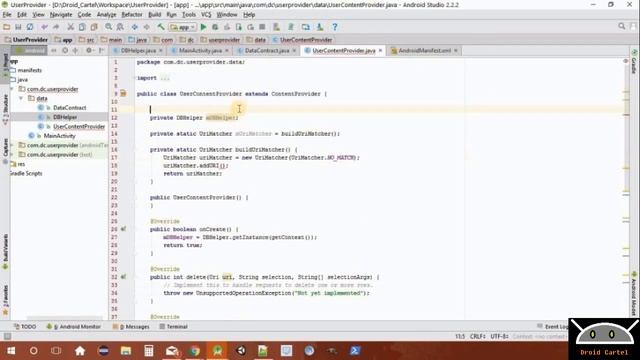Open Chrome from the Windows taskbar
Screen dimensions: 640x360
click(x=195, y=350)
